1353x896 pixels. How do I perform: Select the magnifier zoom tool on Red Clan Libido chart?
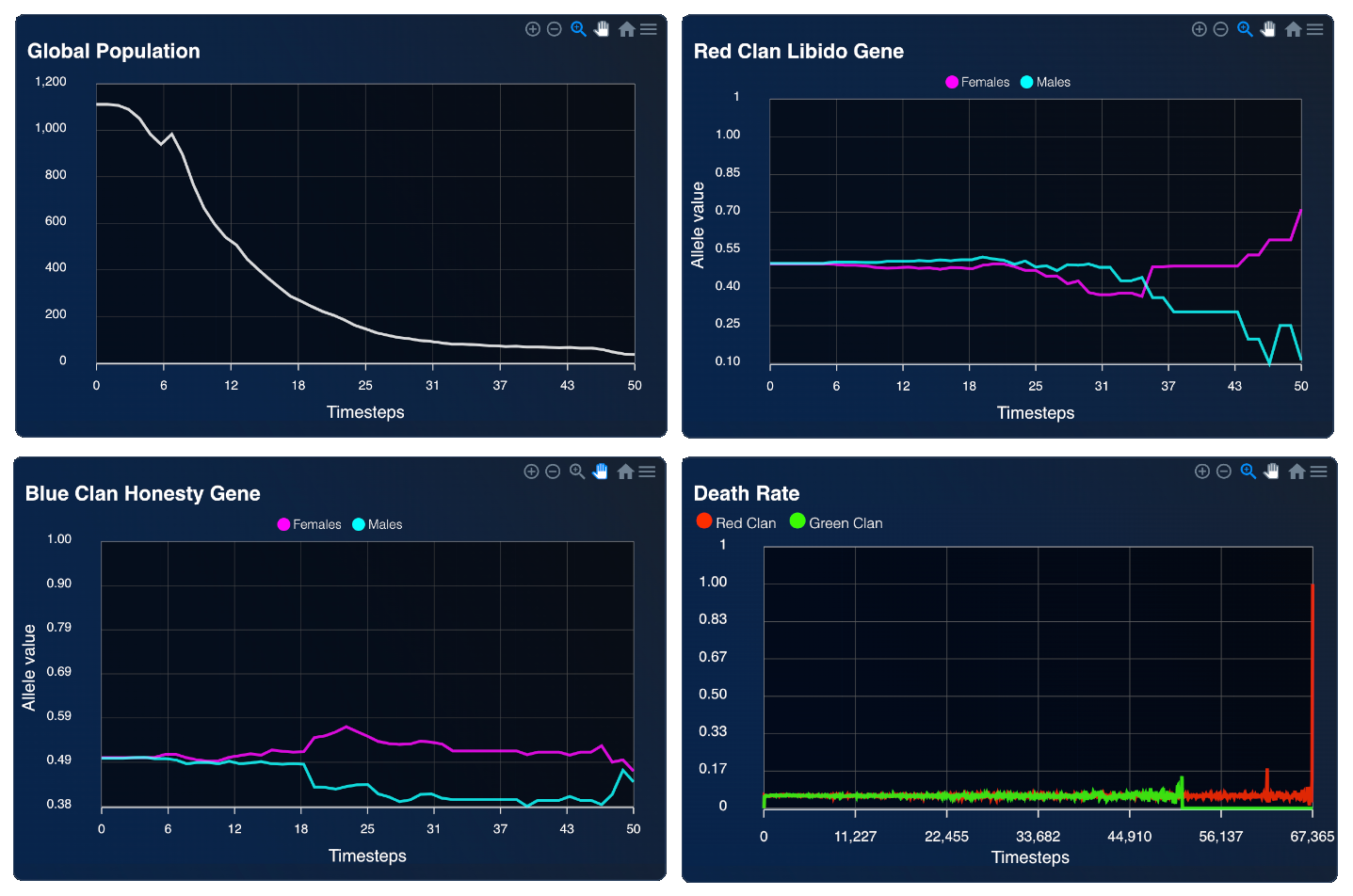pyautogui.click(x=1245, y=29)
